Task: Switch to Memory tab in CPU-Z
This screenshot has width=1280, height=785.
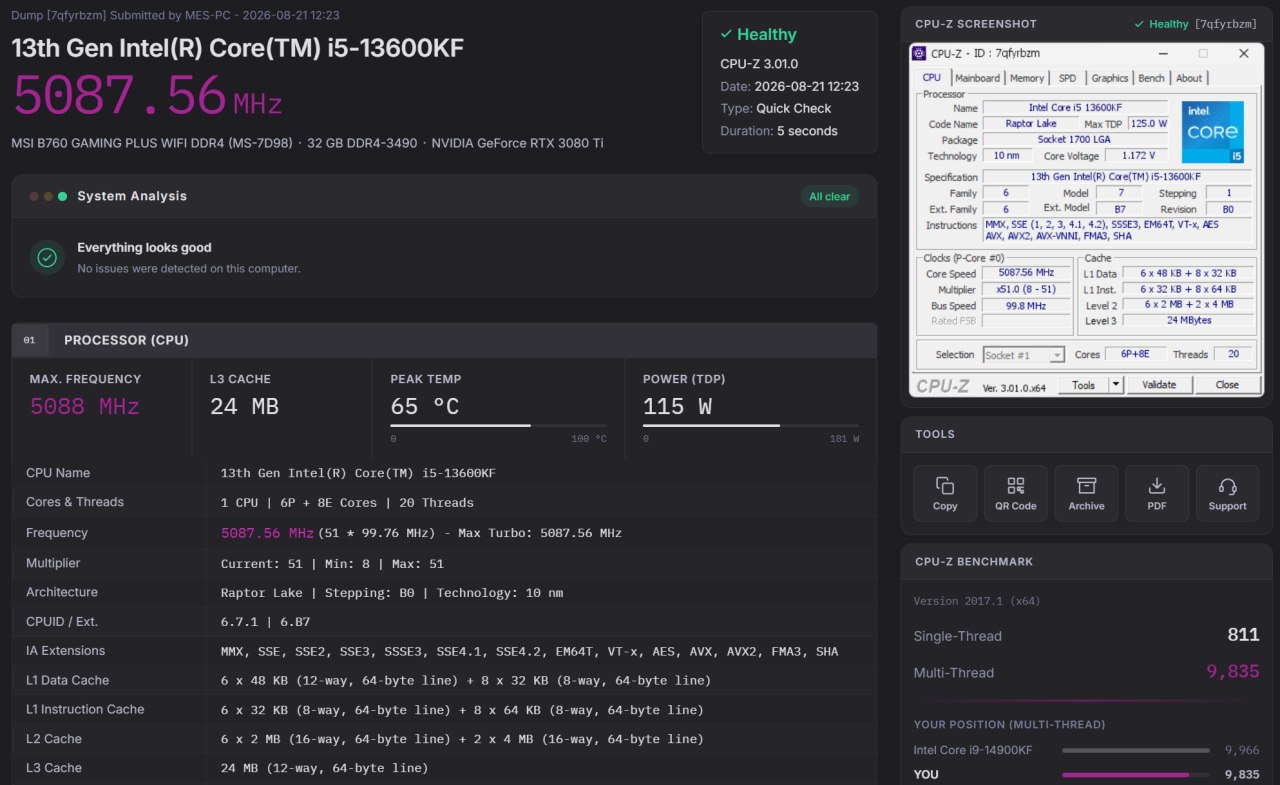Action: pyautogui.click(x=1027, y=78)
